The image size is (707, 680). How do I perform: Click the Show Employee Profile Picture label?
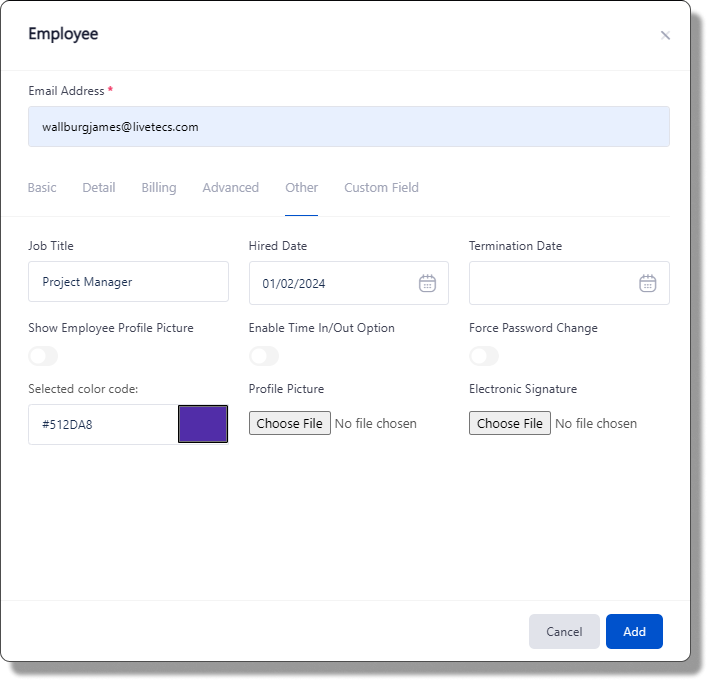(111, 328)
